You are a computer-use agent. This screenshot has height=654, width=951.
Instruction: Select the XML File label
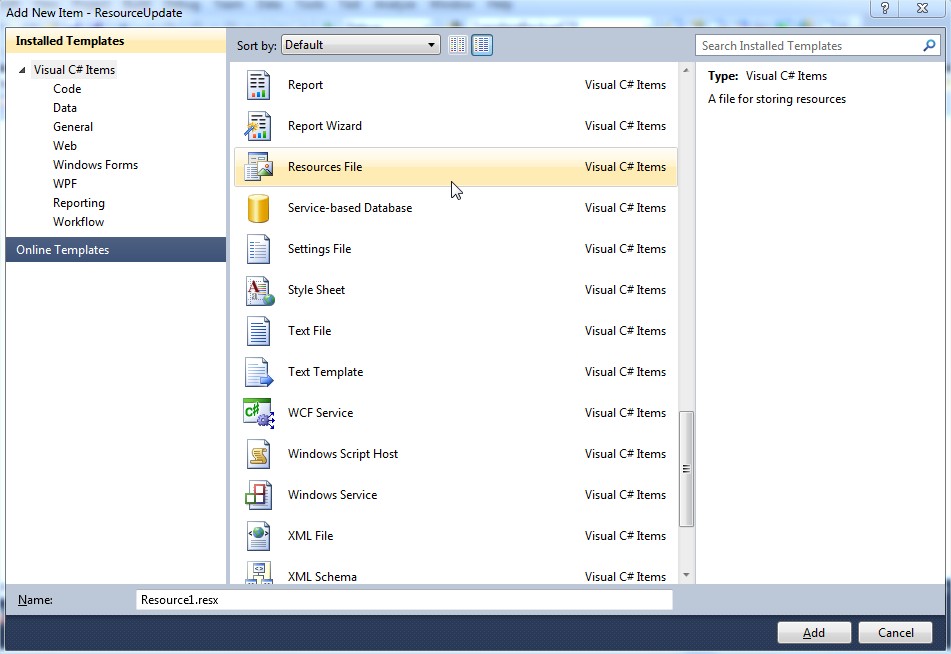[x=310, y=536]
